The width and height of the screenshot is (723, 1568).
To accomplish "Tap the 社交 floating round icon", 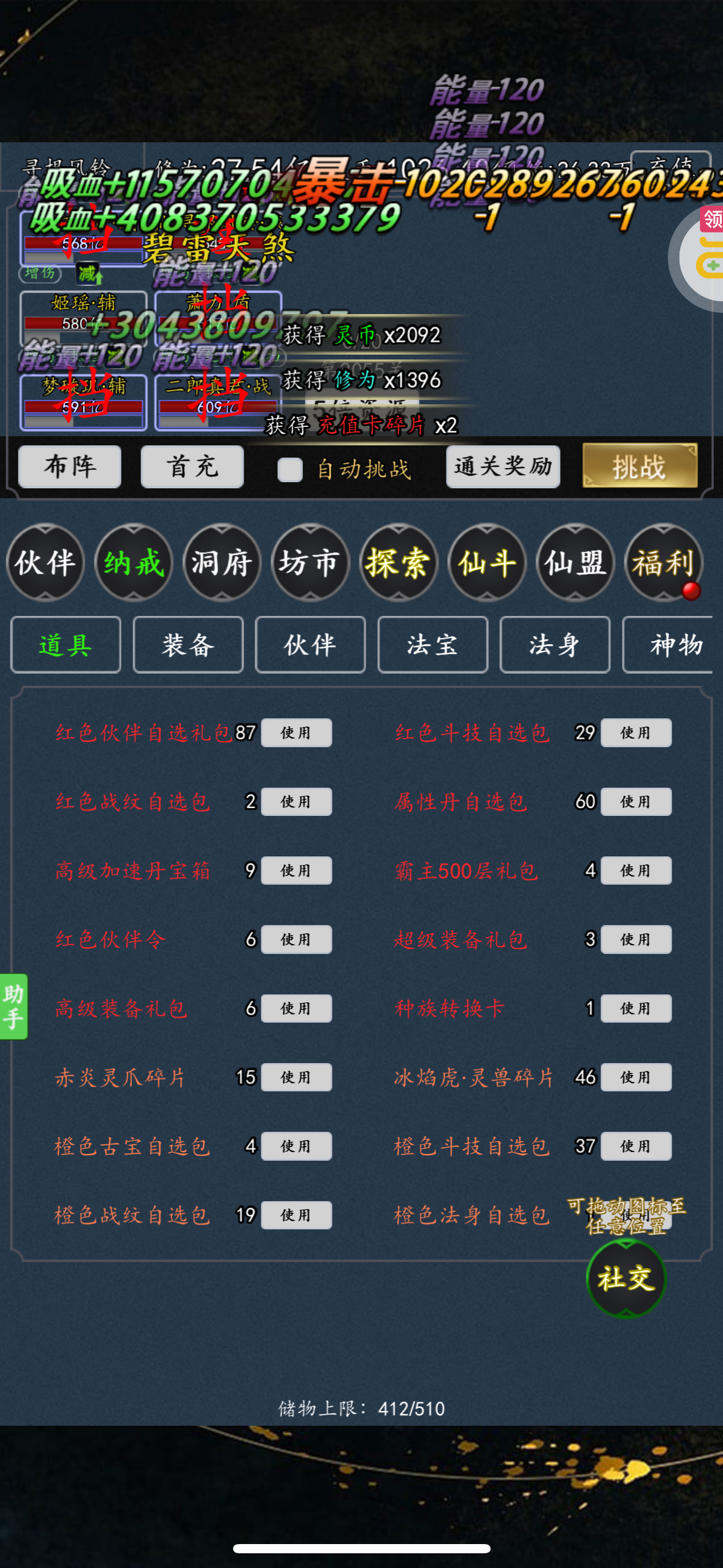I will point(626,1278).
